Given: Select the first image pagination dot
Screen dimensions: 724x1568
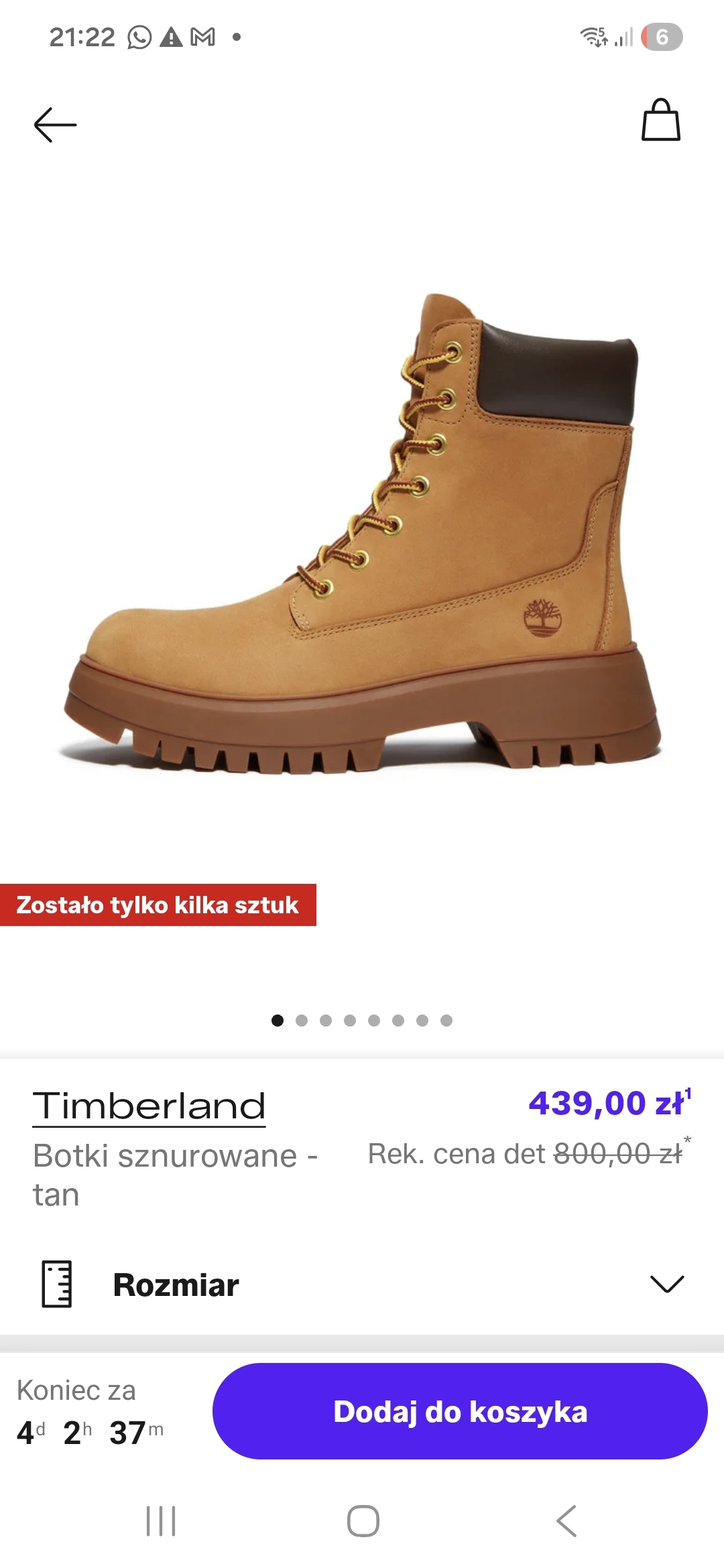Looking at the screenshot, I should (278, 1021).
